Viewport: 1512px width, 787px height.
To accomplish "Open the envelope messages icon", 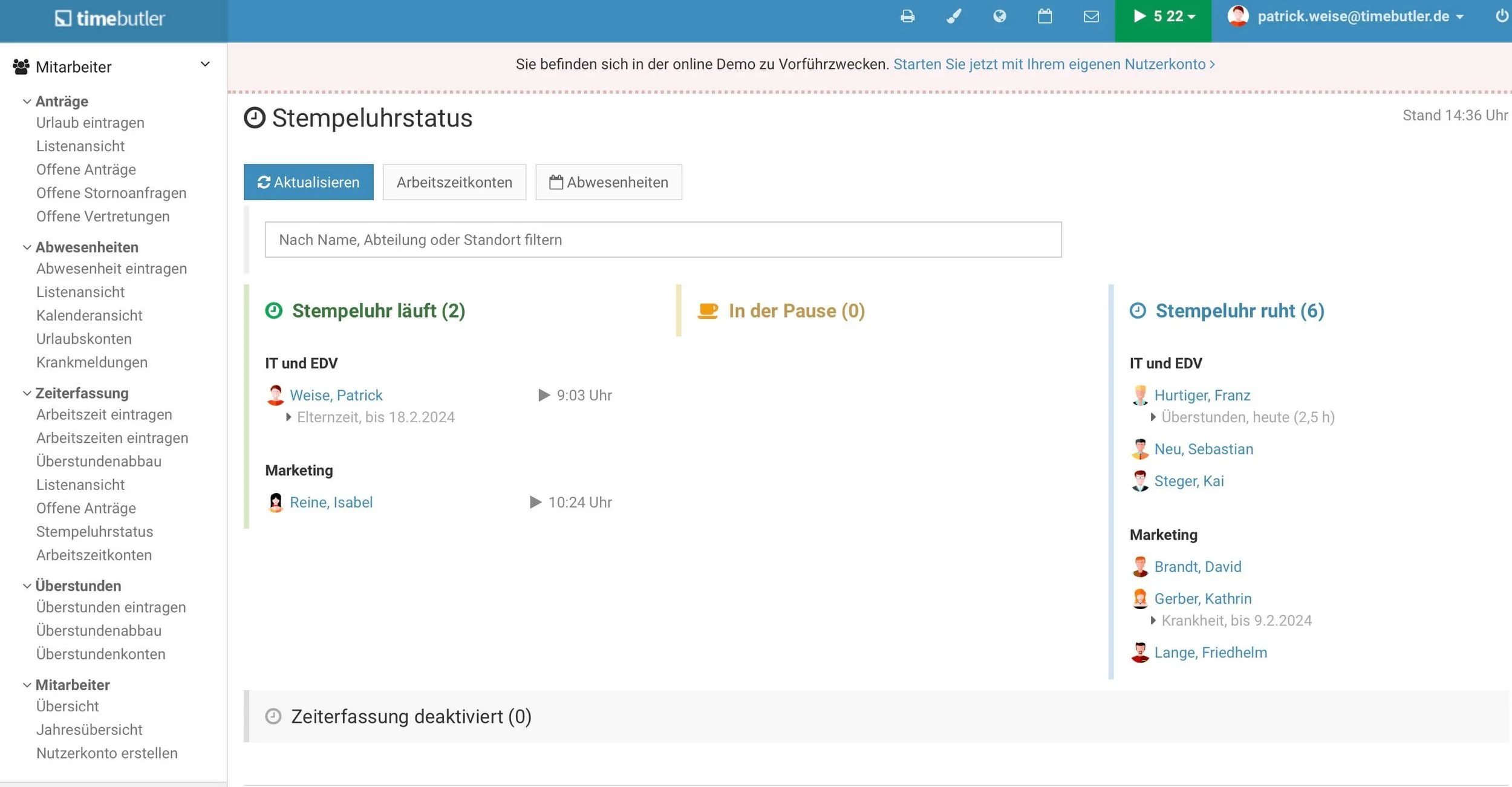I will pyautogui.click(x=1091, y=16).
